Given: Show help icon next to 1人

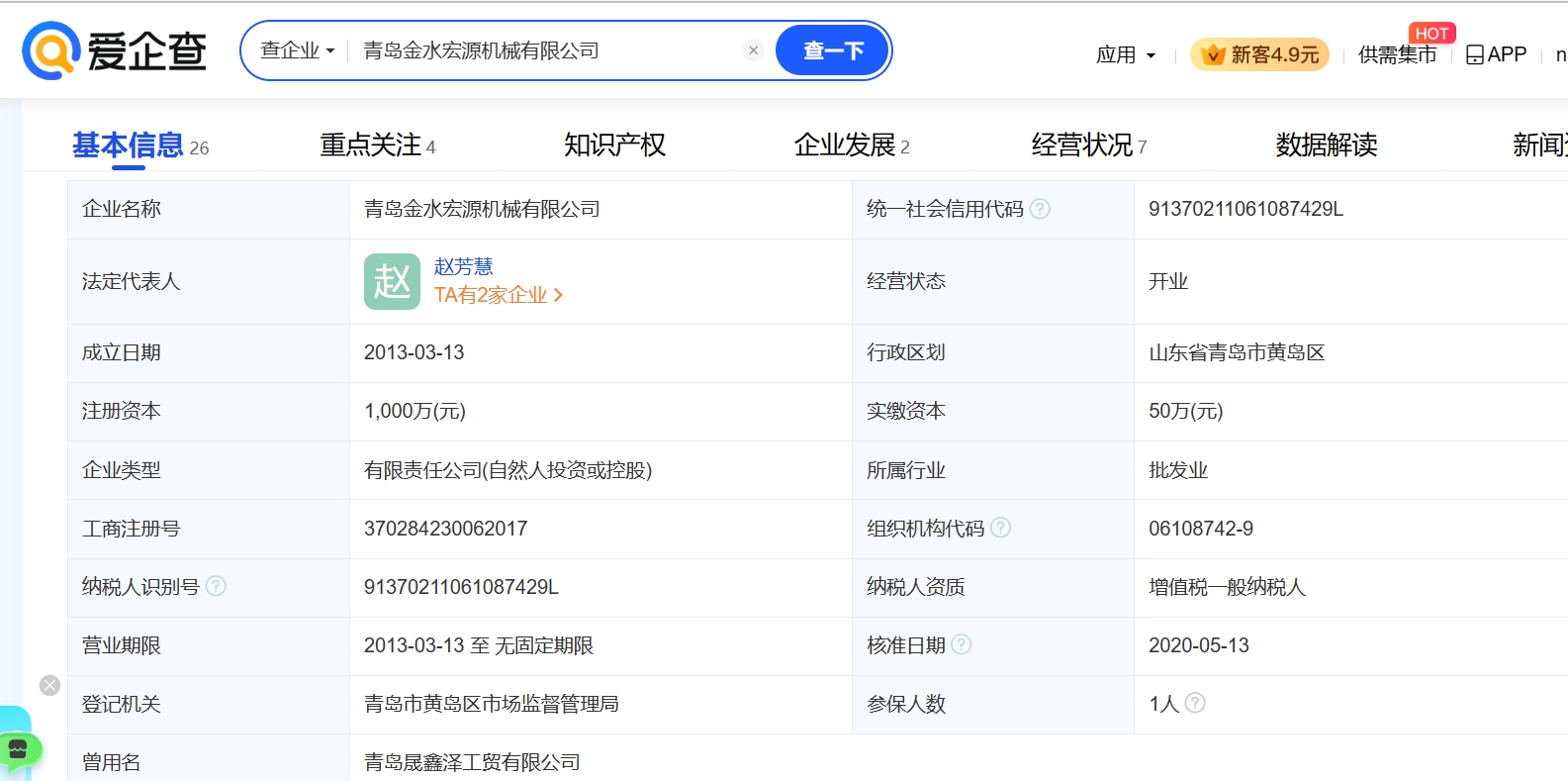Looking at the screenshot, I should pyautogui.click(x=1195, y=703).
